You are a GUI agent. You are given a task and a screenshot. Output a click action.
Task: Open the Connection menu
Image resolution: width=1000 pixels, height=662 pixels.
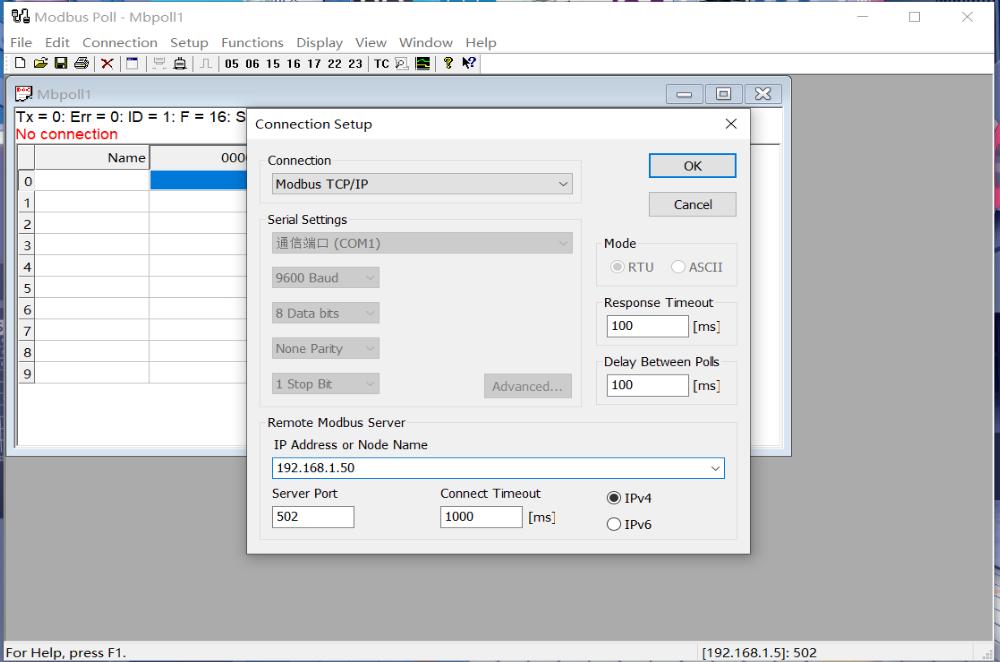[x=119, y=43]
